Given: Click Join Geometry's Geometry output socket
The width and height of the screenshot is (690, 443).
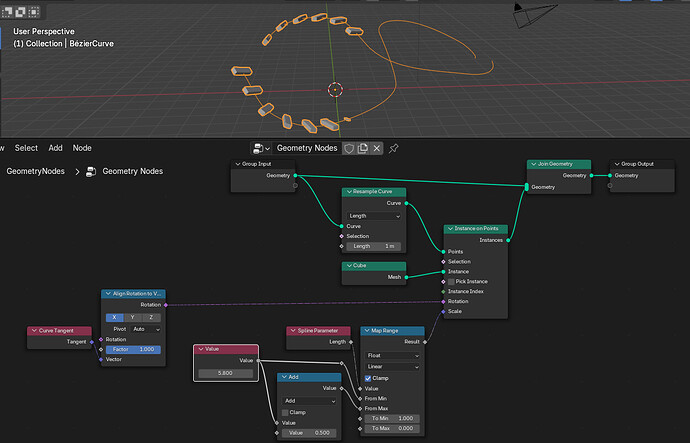Looking at the screenshot, I should pyautogui.click(x=591, y=176).
